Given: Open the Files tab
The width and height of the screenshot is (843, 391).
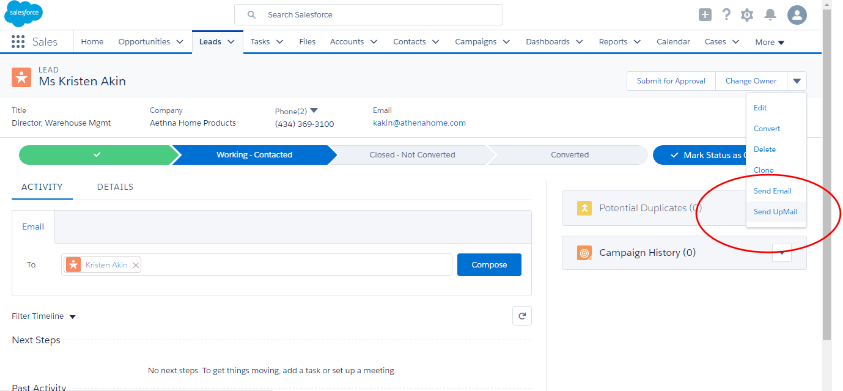Looking at the screenshot, I should pyautogui.click(x=307, y=41).
